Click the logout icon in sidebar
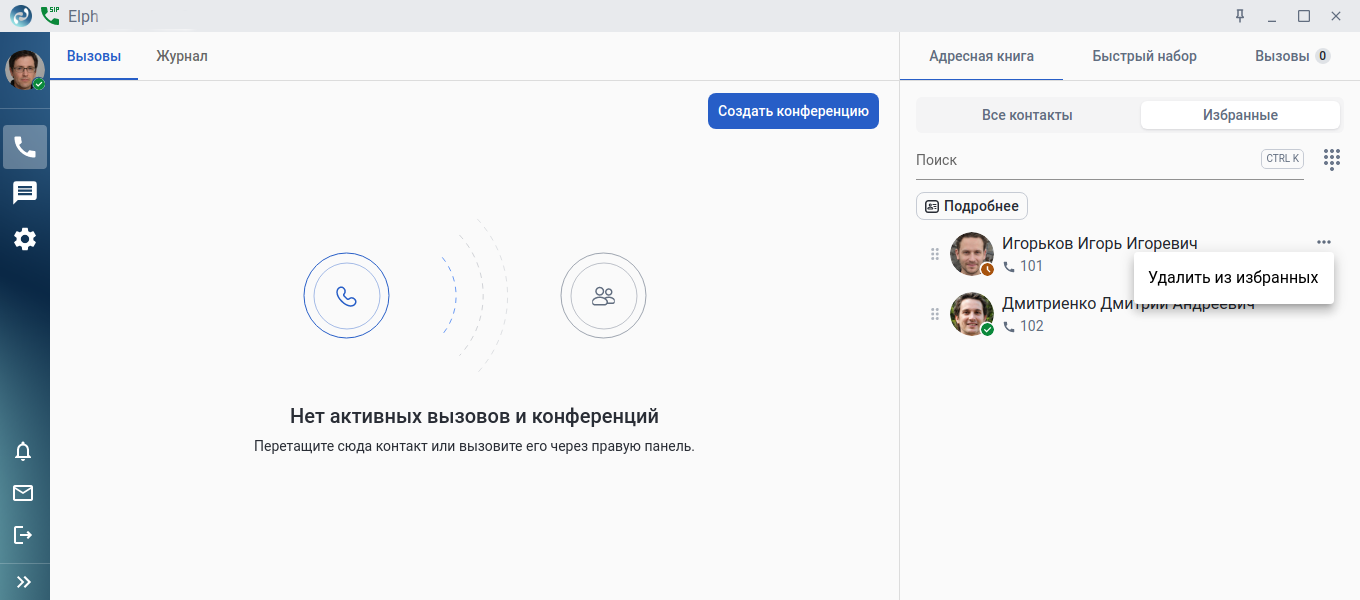The image size is (1360, 600). (23, 535)
